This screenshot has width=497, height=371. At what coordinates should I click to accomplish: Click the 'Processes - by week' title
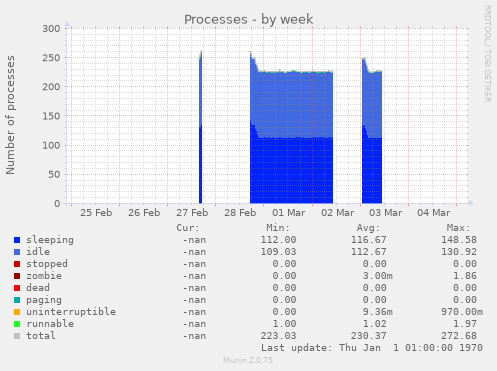click(249, 19)
